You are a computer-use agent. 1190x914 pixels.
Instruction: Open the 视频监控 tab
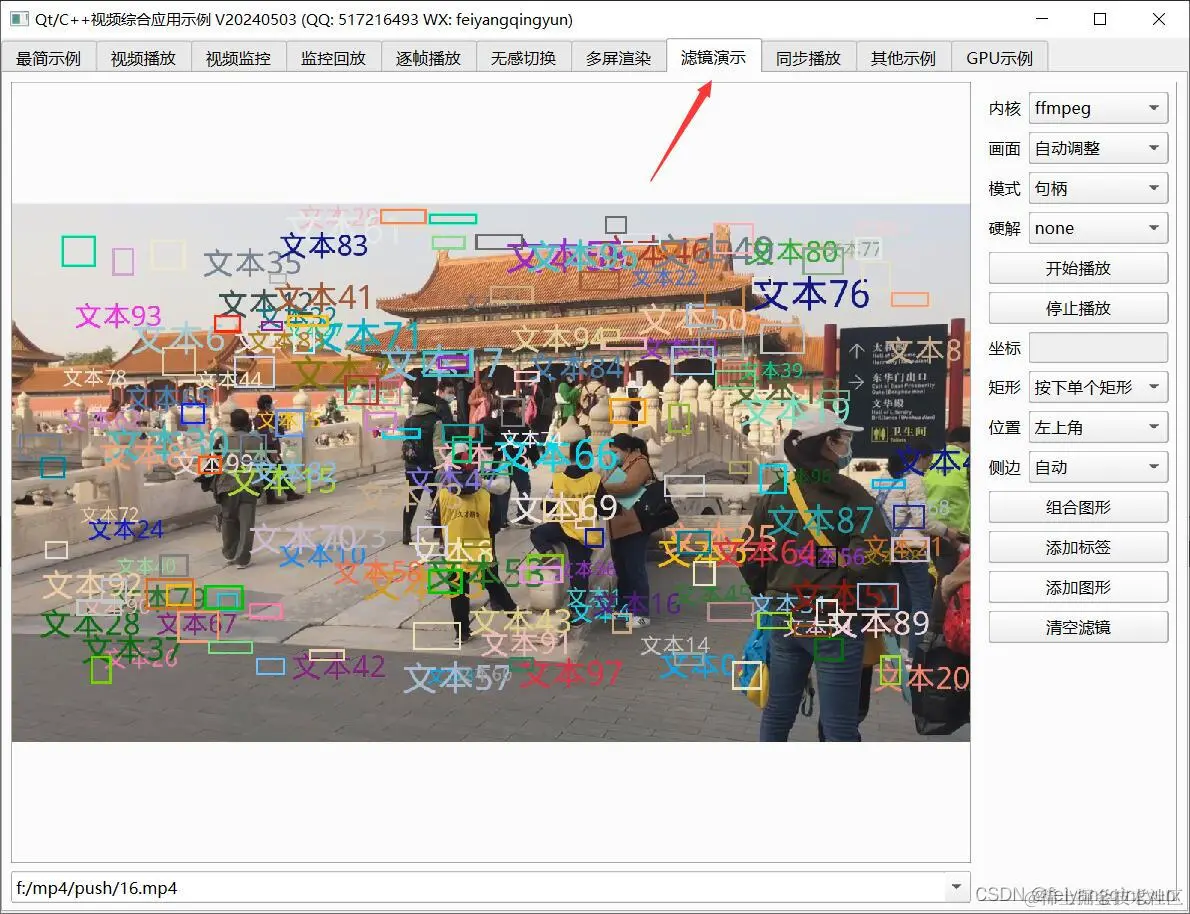click(237, 57)
